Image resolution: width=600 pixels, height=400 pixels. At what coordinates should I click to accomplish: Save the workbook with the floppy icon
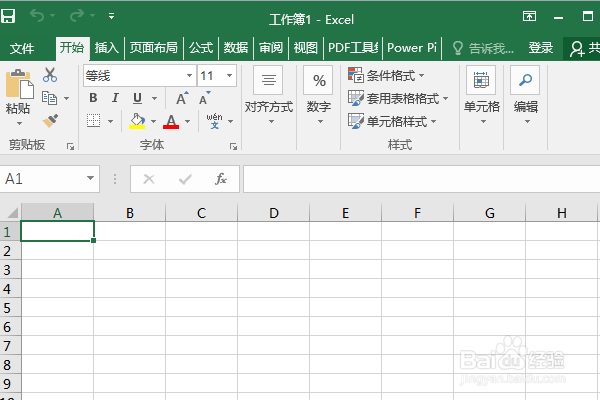point(8,16)
